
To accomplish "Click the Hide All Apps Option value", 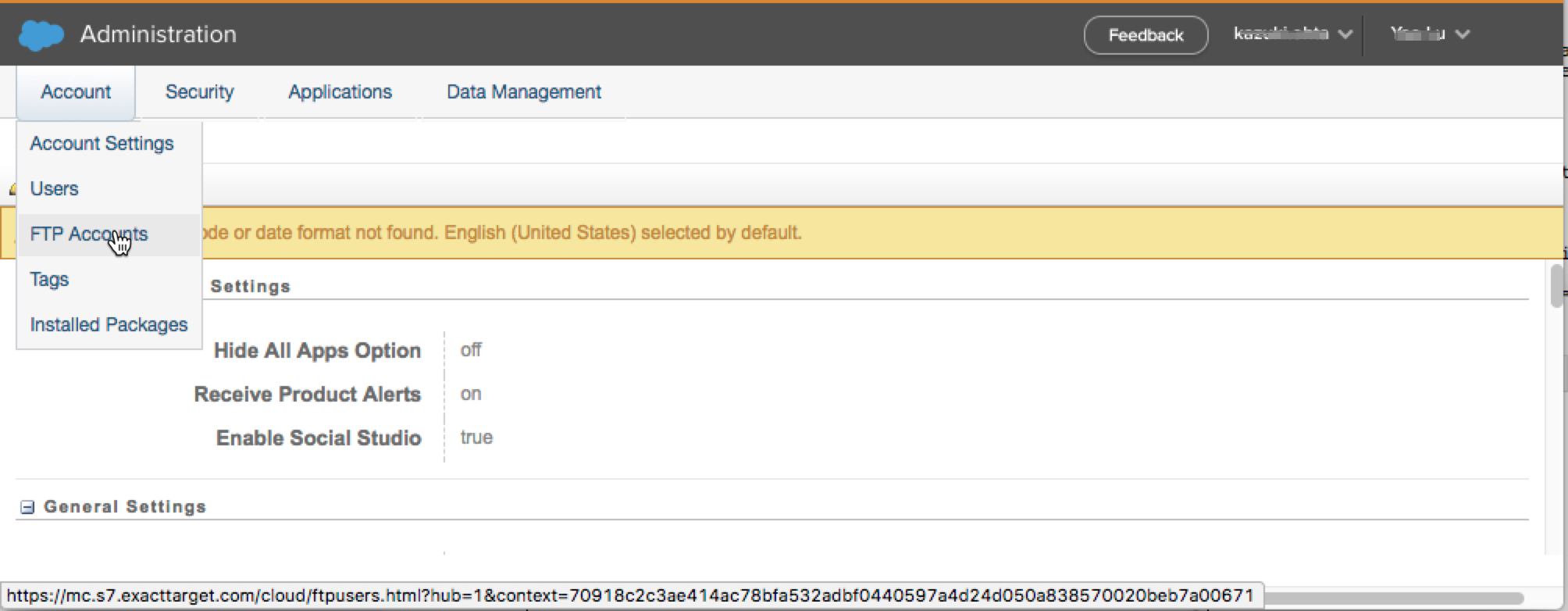I will click(471, 350).
